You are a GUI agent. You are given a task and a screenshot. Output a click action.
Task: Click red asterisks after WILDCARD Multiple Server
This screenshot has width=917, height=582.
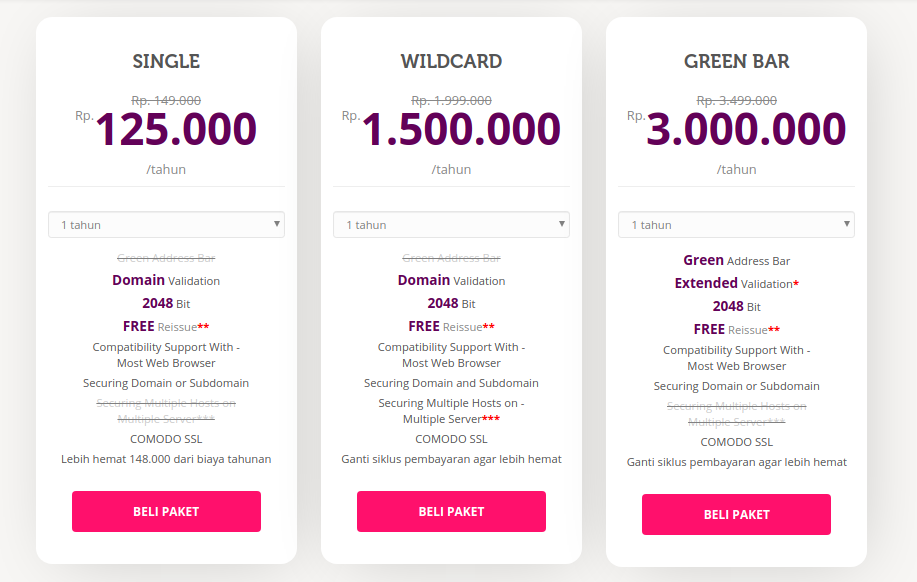491,418
